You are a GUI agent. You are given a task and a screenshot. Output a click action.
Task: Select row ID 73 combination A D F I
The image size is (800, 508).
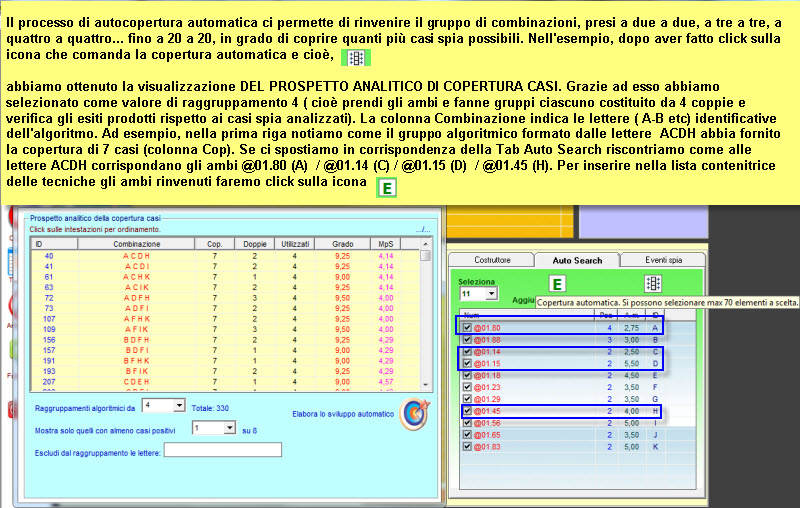click(226, 308)
